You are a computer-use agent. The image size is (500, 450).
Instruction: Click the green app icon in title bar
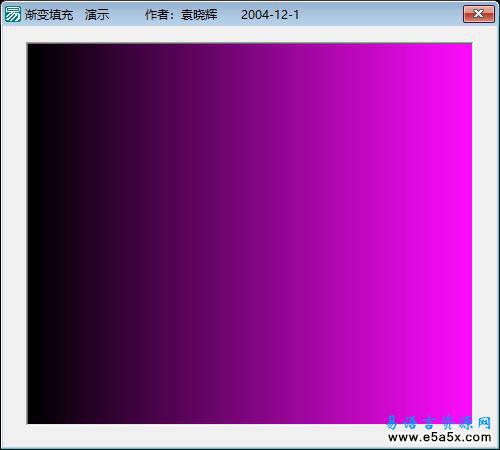click(13, 14)
